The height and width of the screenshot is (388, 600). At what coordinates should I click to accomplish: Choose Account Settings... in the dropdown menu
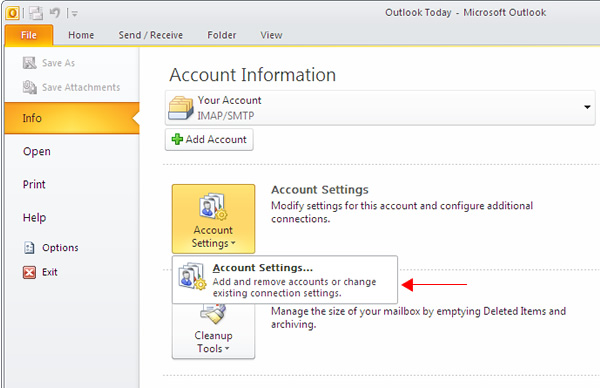pyautogui.click(x=285, y=280)
